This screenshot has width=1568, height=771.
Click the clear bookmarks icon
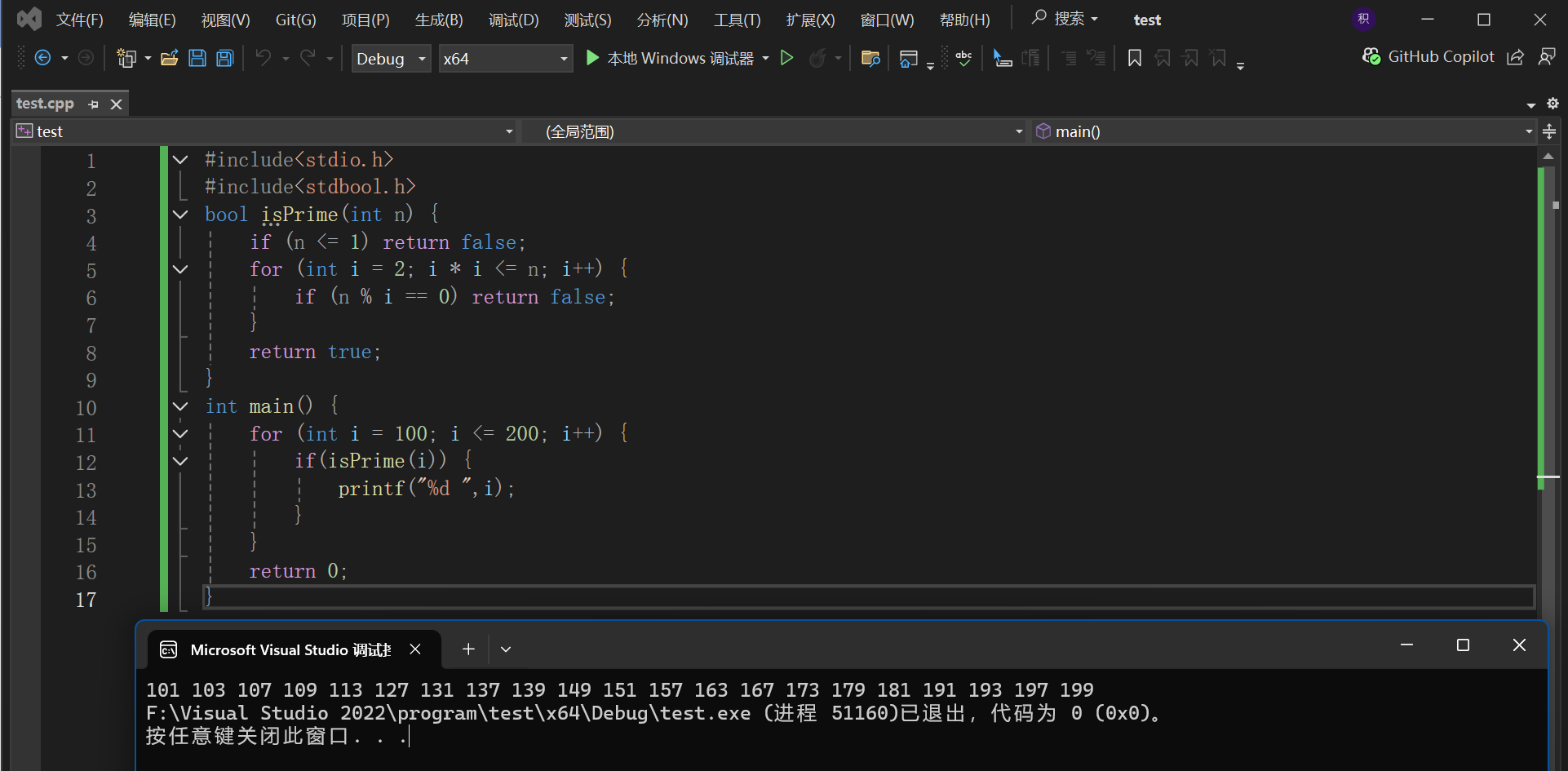1219,58
